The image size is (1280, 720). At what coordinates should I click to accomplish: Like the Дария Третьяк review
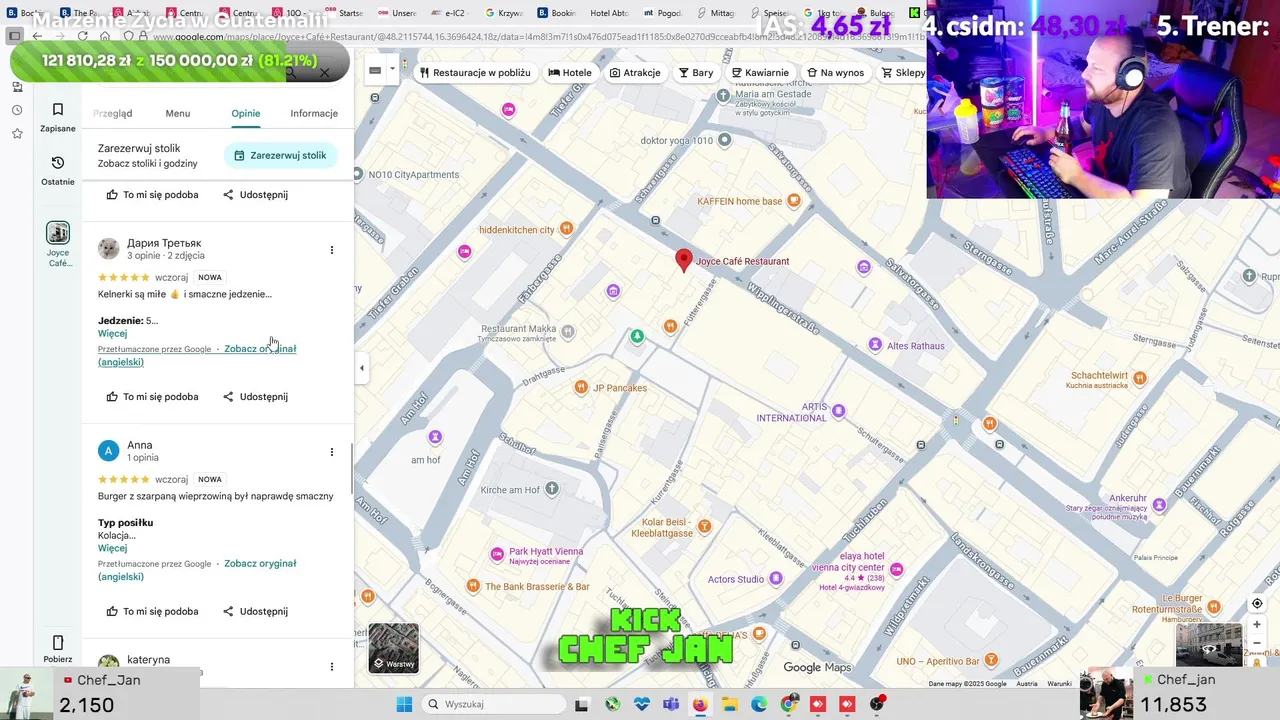pos(153,397)
